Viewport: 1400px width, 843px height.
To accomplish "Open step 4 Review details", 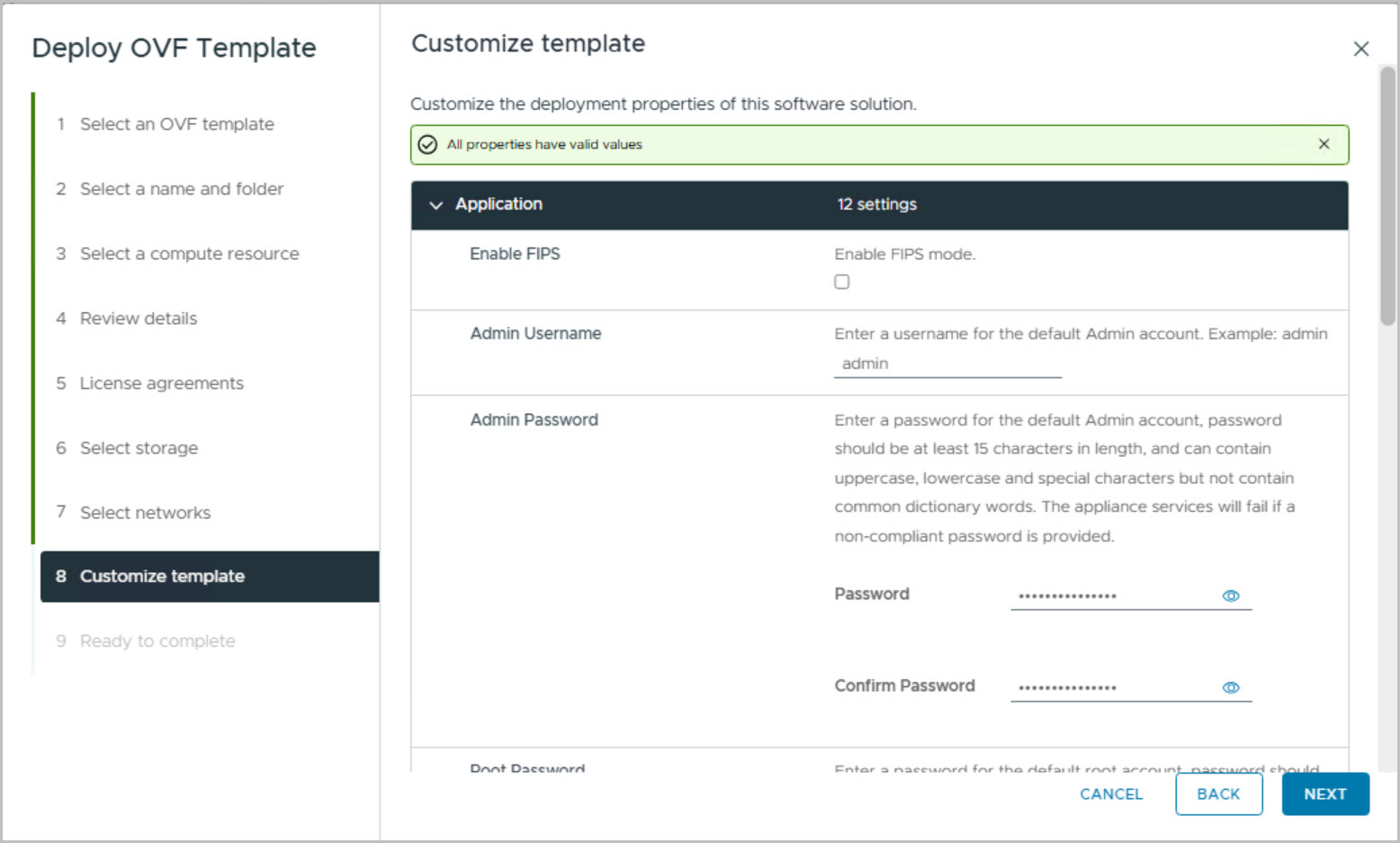I will click(x=138, y=318).
